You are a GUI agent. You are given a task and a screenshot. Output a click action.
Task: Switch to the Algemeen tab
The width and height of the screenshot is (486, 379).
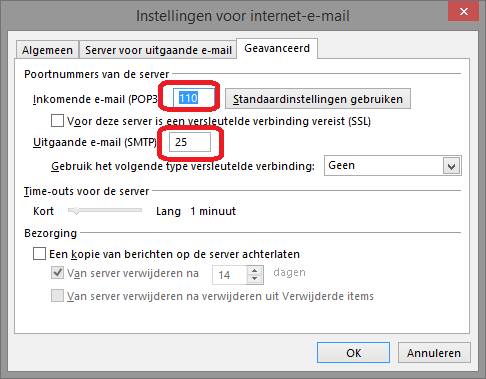point(47,50)
